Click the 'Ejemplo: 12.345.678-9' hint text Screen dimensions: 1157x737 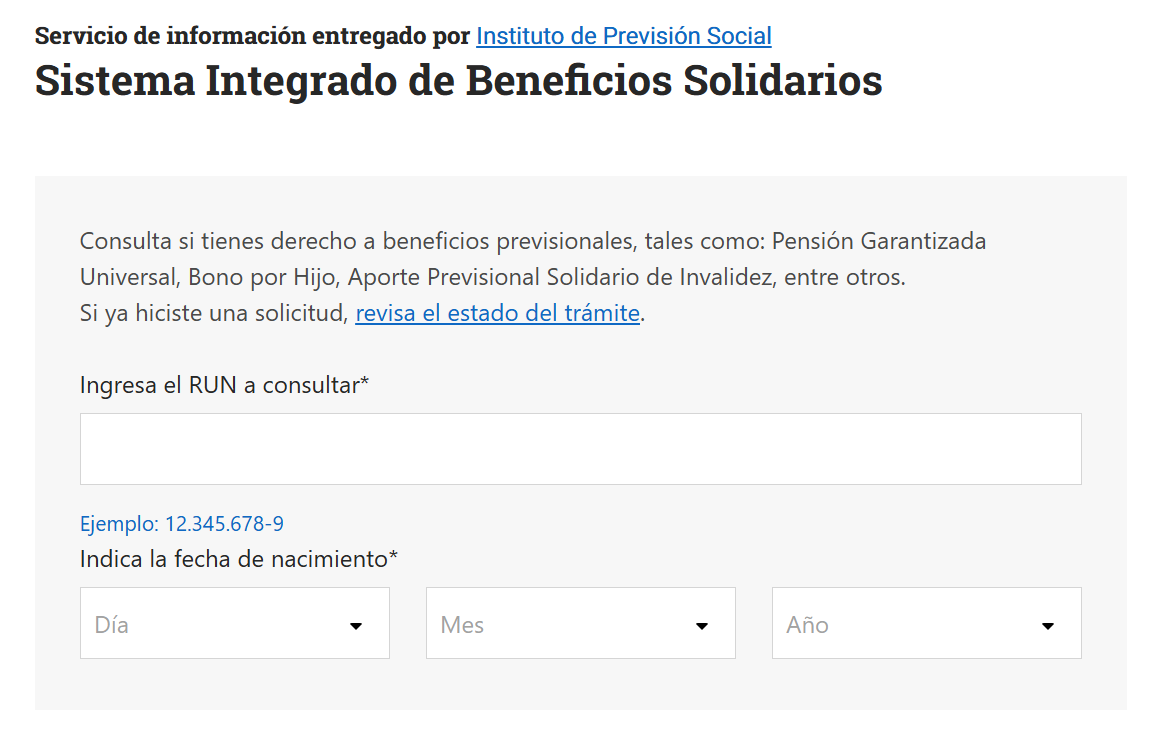pos(181,524)
